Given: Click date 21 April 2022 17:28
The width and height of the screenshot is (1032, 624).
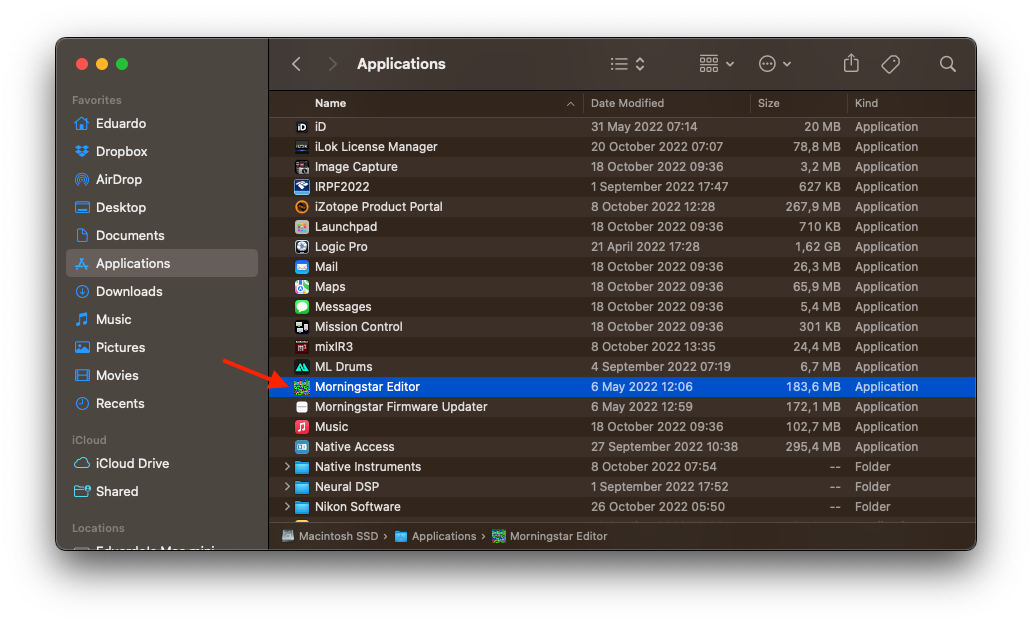Looking at the screenshot, I should (x=645, y=247).
